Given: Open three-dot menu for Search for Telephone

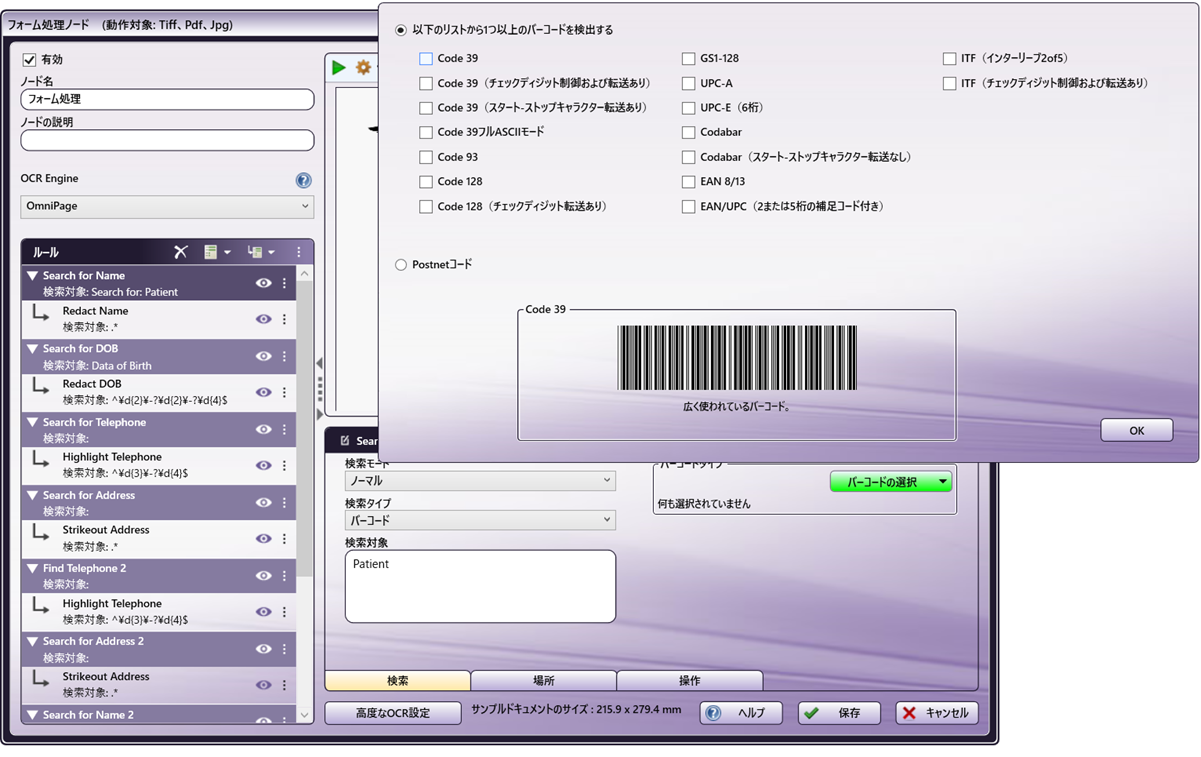Looking at the screenshot, I should (284, 429).
